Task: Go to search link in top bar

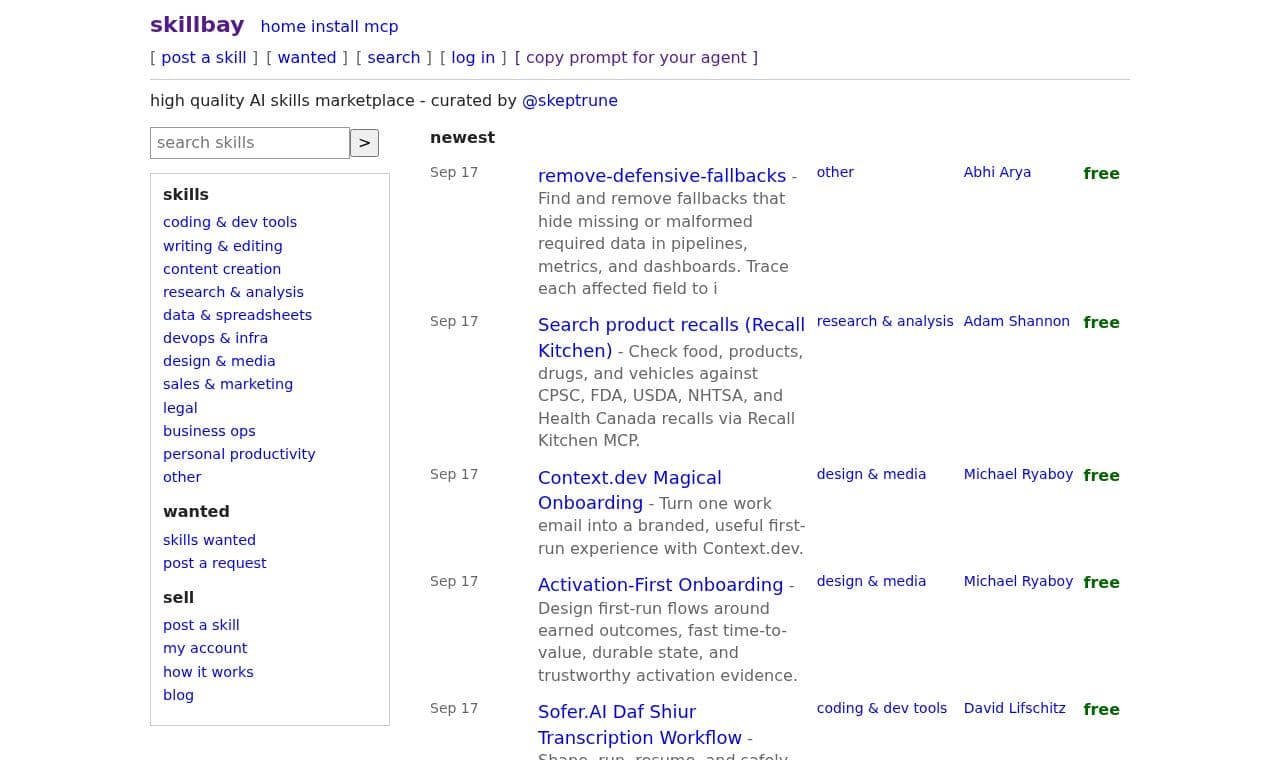Action: [394, 58]
